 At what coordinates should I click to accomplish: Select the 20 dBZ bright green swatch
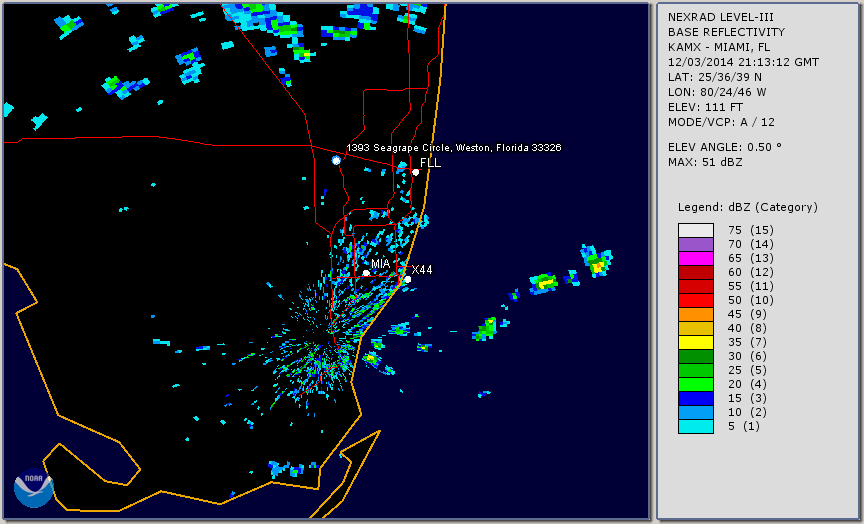tap(696, 385)
